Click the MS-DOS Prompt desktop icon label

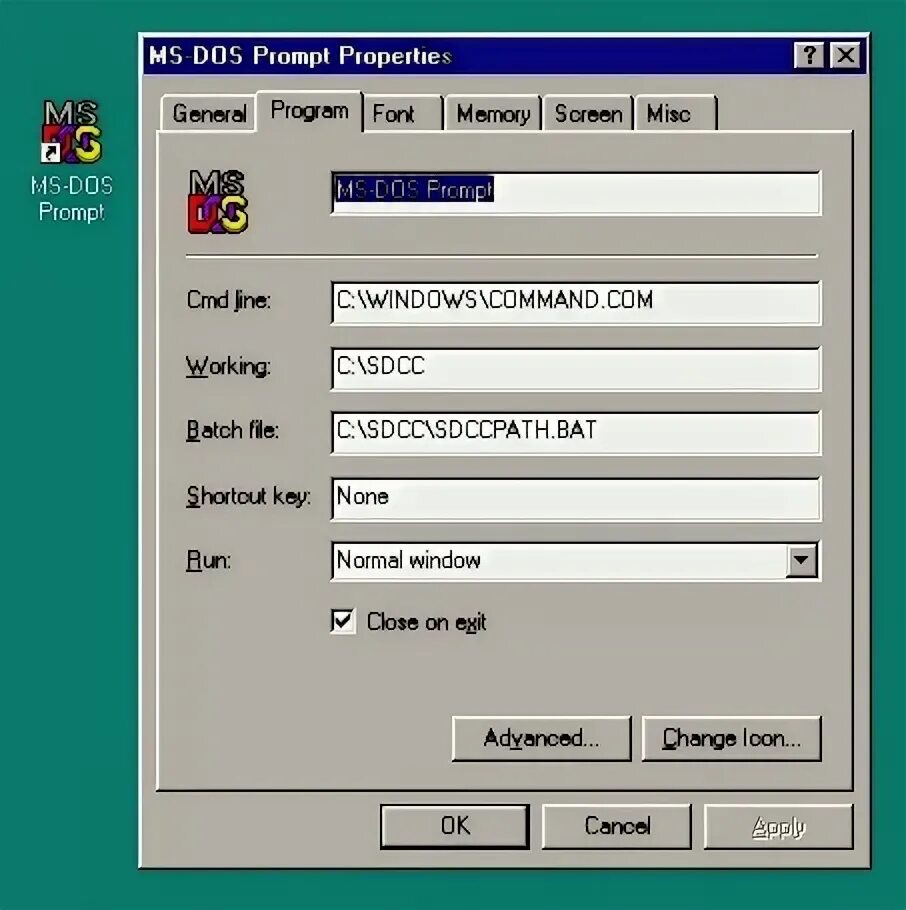point(72,199)
